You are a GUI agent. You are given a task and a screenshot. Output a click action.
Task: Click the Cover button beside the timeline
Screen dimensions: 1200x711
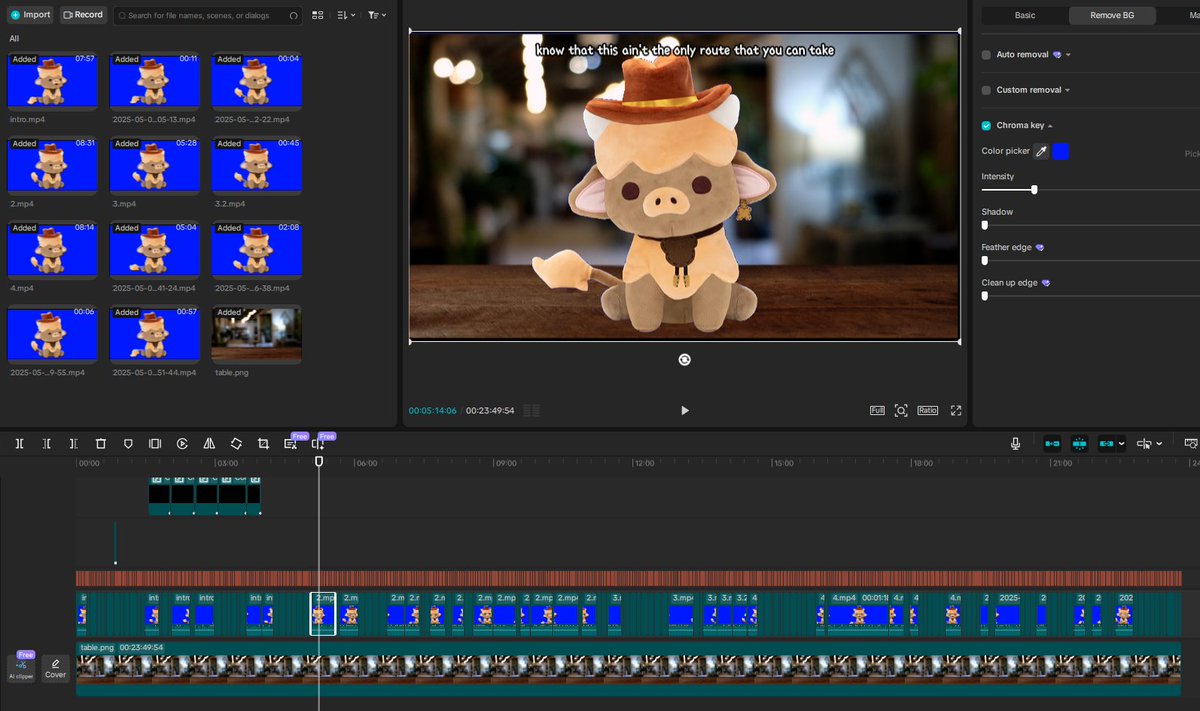pos(55,667)
